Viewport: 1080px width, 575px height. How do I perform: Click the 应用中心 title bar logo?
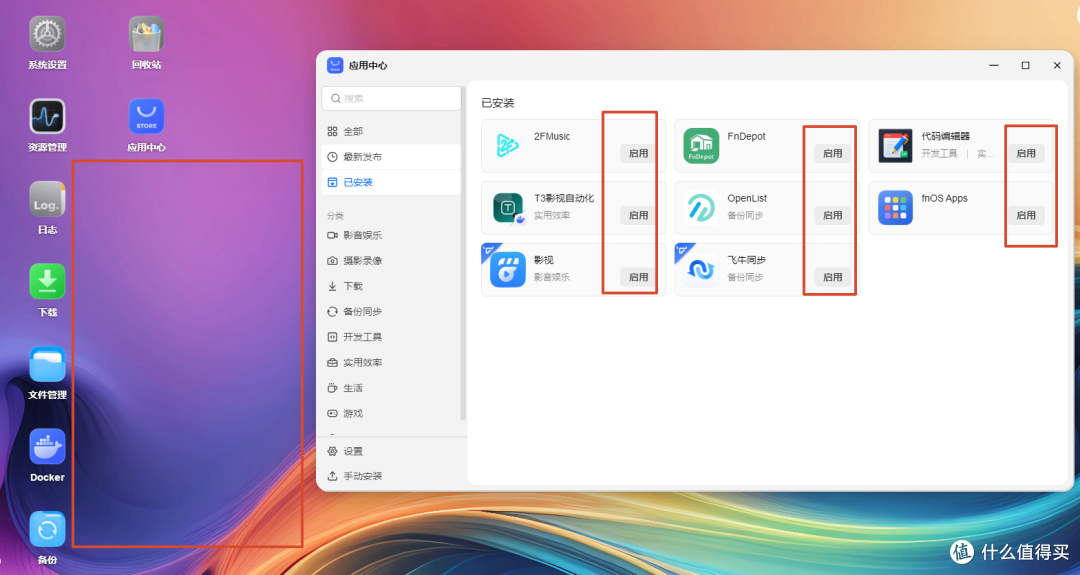tap(335, 65)
